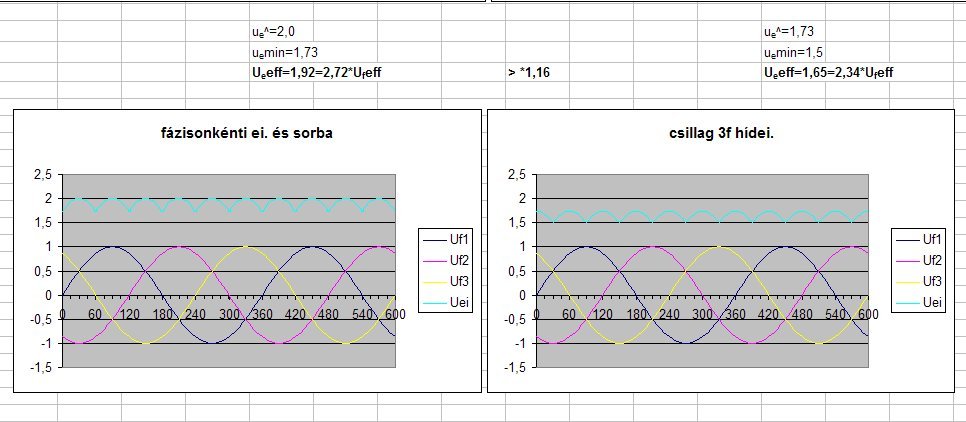Select Uf1 legend entry in right chart

tap(919, 238)
